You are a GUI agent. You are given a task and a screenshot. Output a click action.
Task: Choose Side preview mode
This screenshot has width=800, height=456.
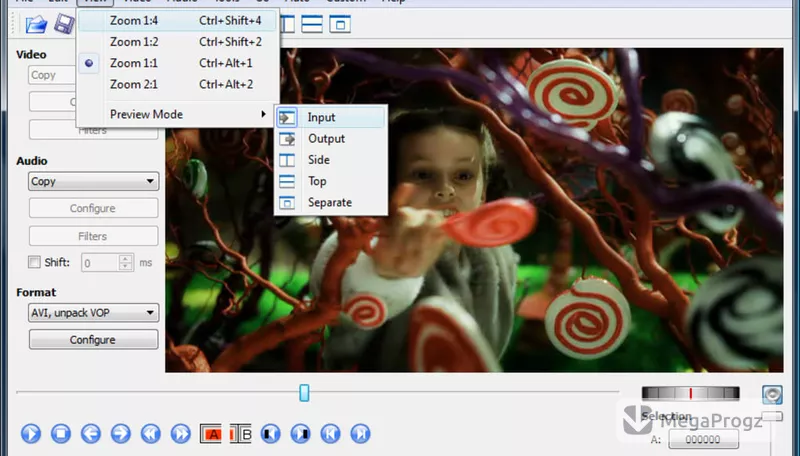click(331, 160)
